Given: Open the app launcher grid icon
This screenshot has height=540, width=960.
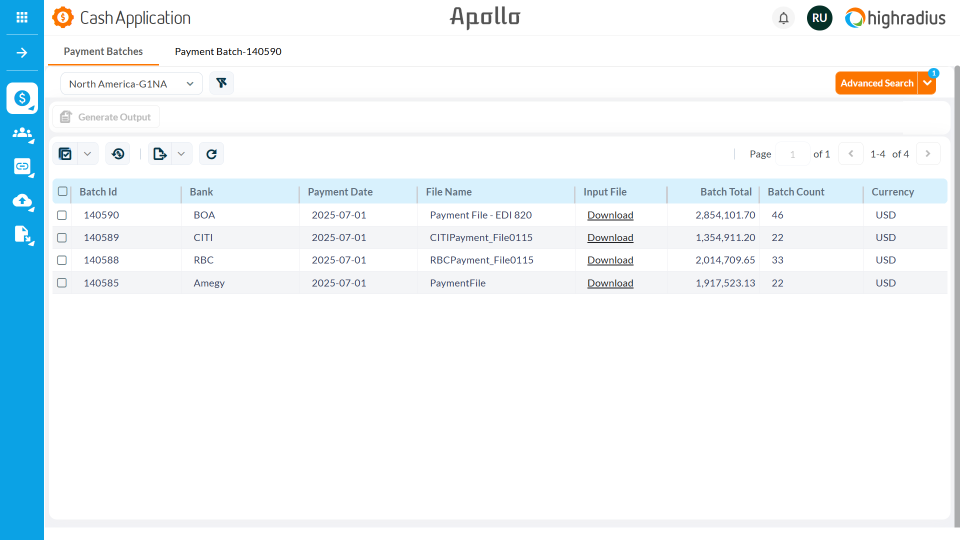Looking at the screenshot, I should coord(22,17).
